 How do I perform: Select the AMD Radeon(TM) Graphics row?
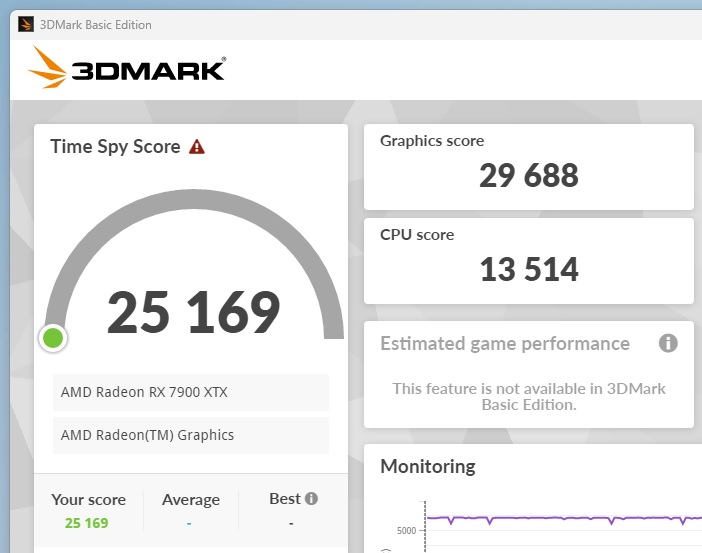[x=190, y=435]
